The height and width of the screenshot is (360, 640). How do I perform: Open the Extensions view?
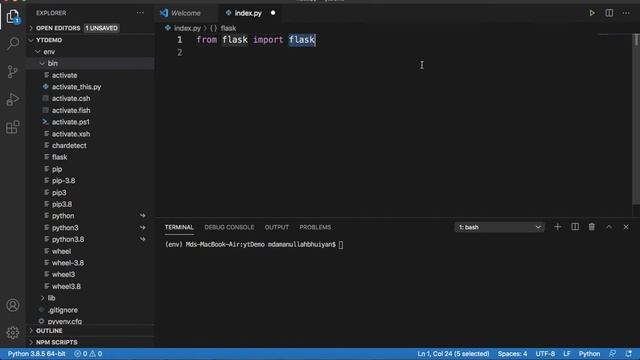(13, 127)
